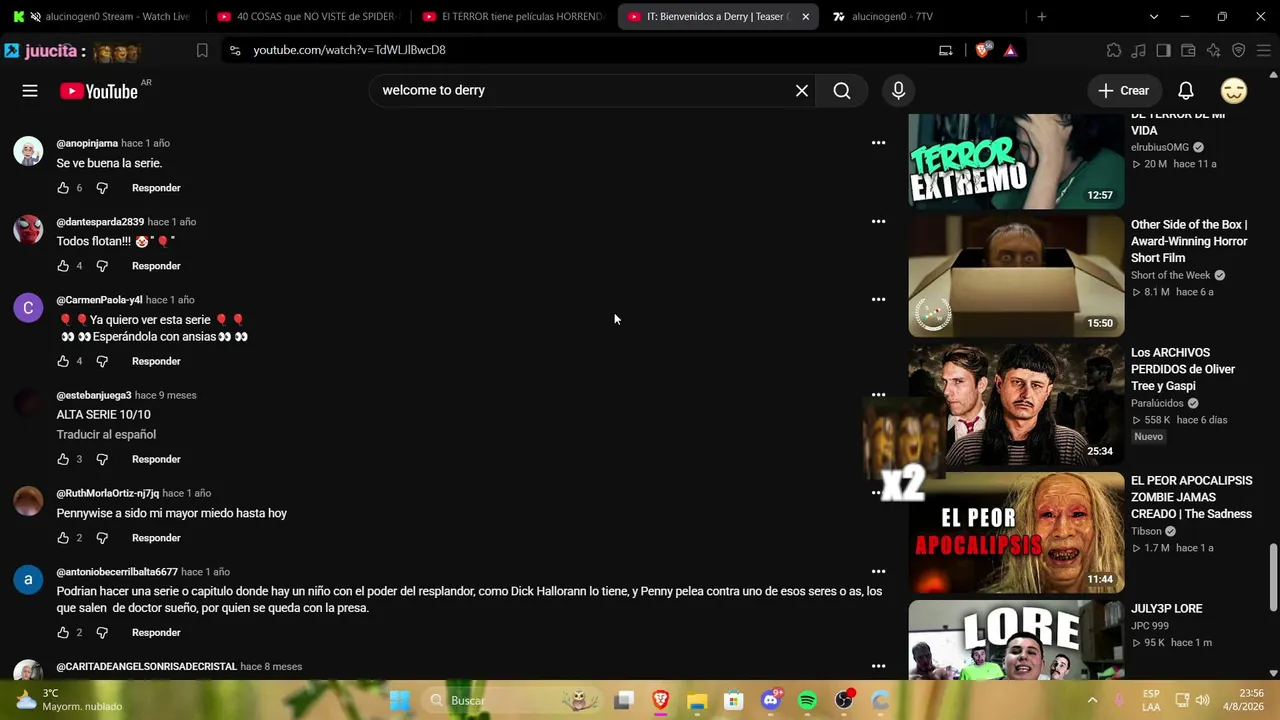This screenshot has height=720, width=1280.
Task: Like the comment by @anopinjama
Action: tap(63, 188)
